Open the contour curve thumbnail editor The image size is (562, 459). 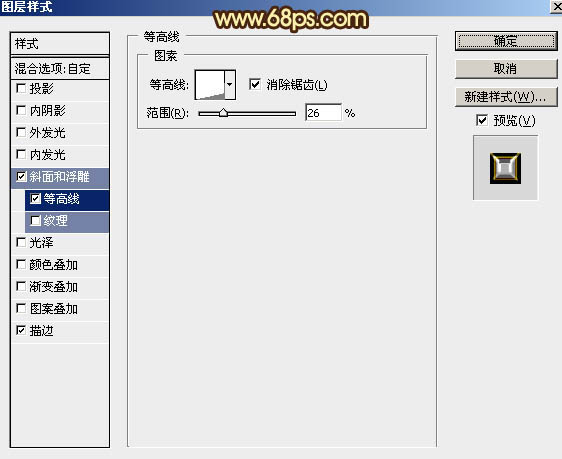(x=210, y=85)
